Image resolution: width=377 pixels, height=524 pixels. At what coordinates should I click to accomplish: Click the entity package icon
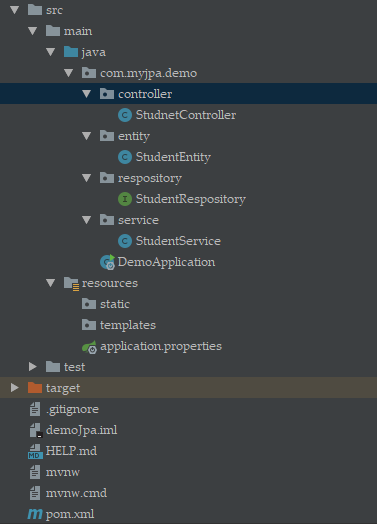click(107, 136)
